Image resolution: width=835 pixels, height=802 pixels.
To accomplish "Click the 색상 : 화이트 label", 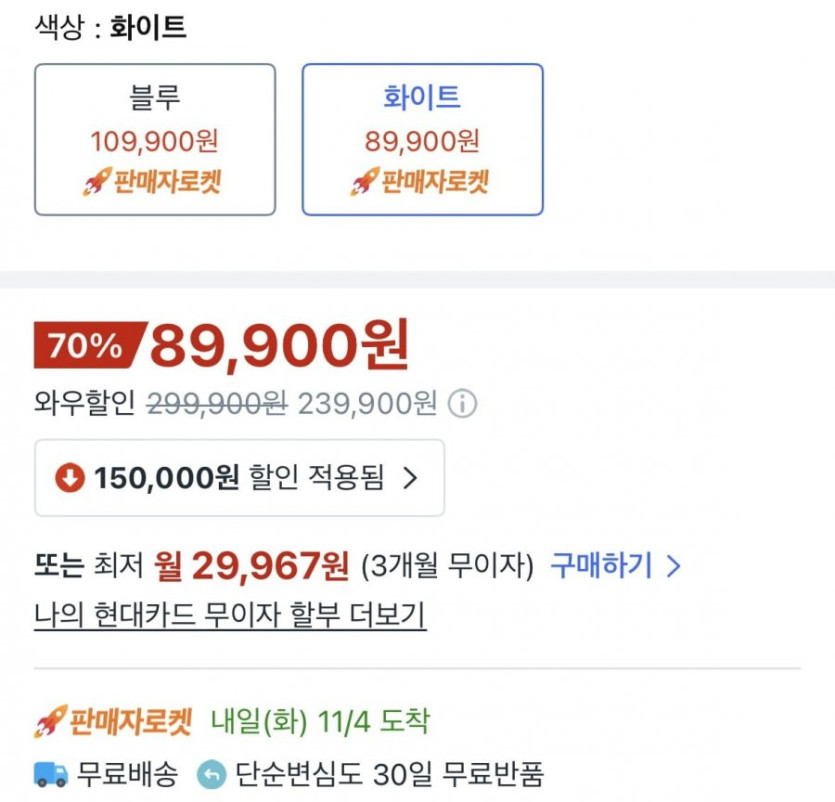I will click(110, 27).
